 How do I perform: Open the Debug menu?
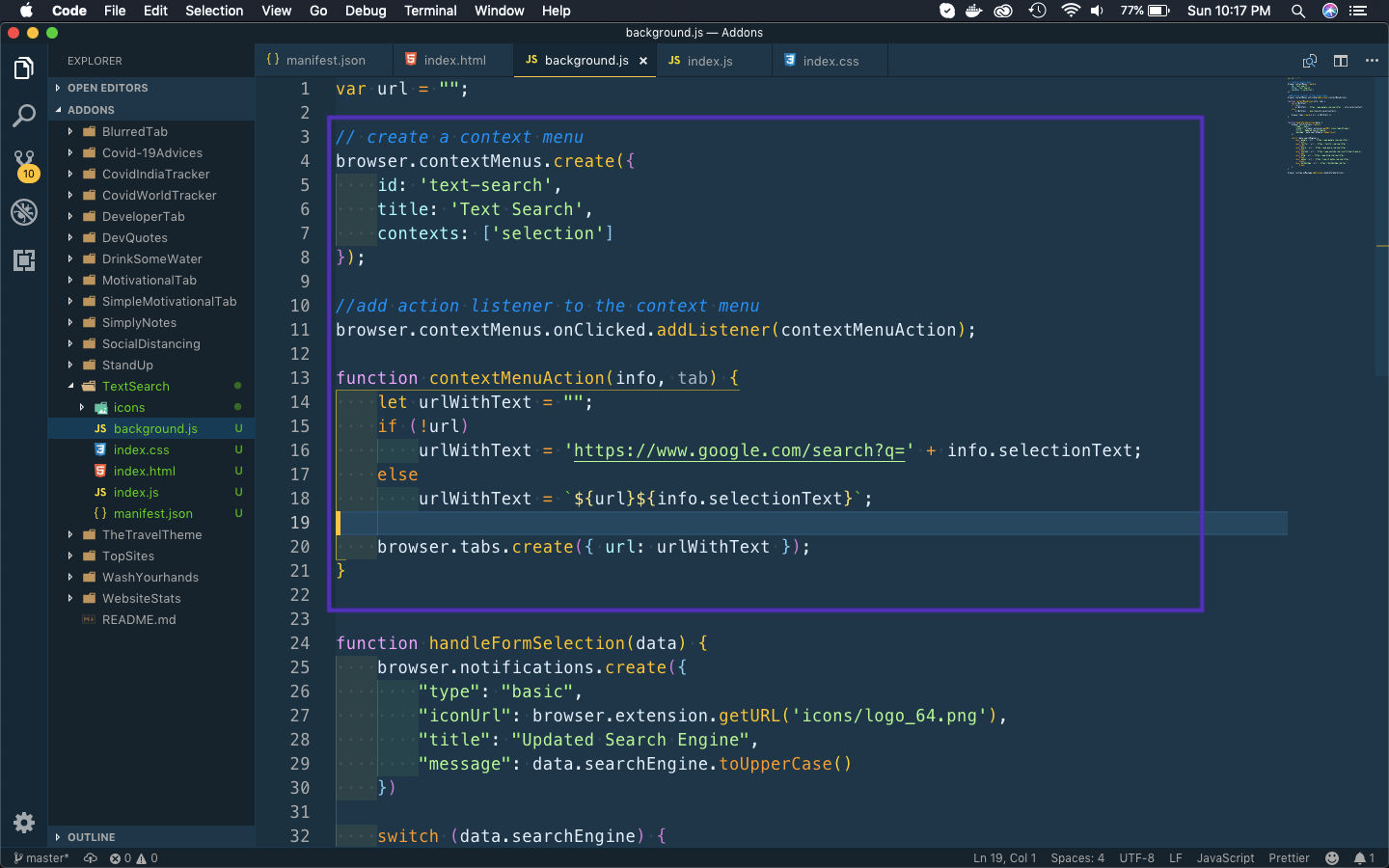[366, 11]
